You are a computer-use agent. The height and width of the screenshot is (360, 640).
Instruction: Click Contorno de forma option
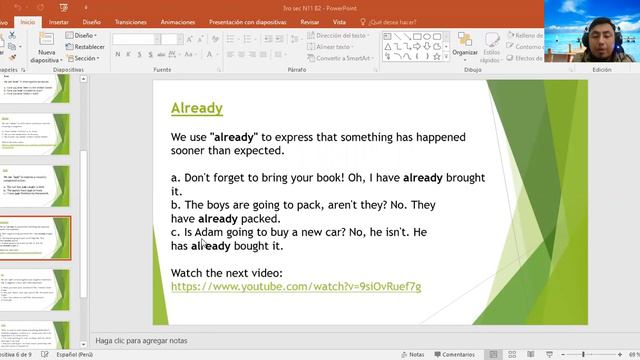point(525,47)
